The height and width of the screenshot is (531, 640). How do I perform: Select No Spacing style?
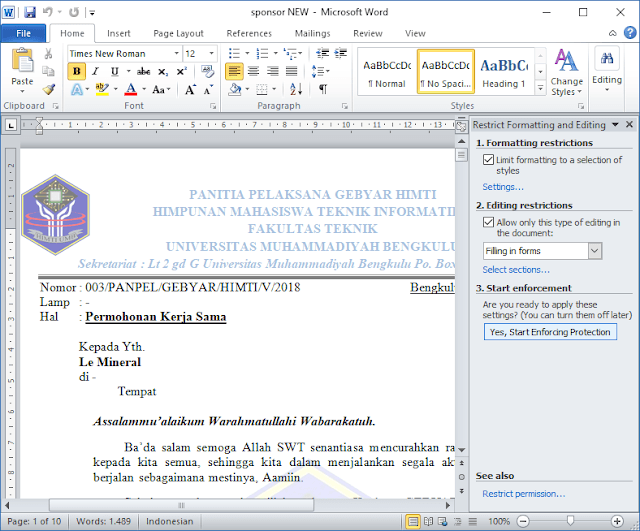click(446, 72)
